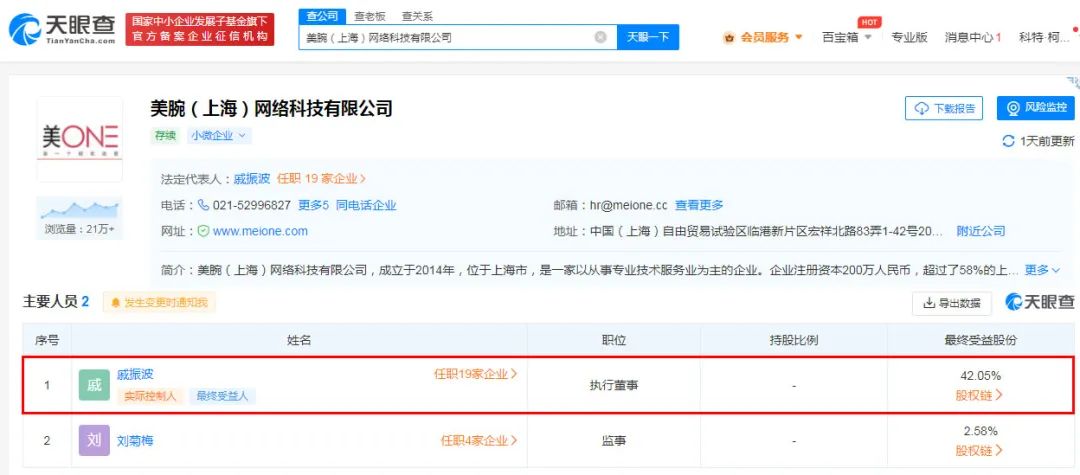Click the phone icon beside 021-52996827
This screenshot has height=475, width=1080.
(203, 205)
